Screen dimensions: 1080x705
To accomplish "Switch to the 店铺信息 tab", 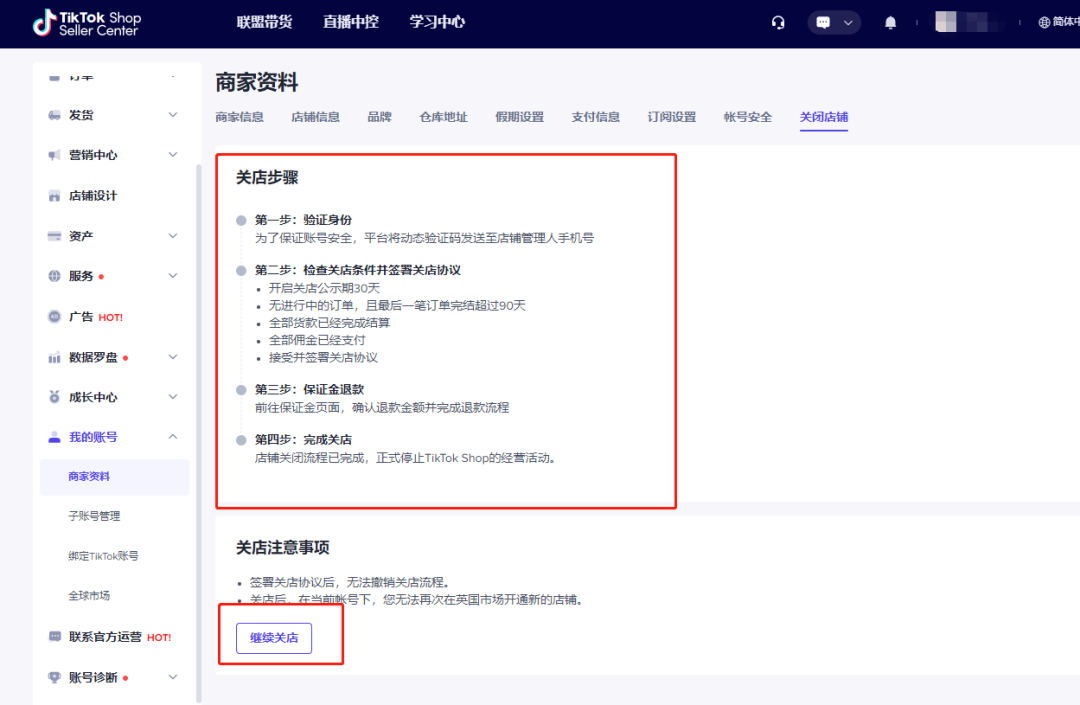I will 315,117.
